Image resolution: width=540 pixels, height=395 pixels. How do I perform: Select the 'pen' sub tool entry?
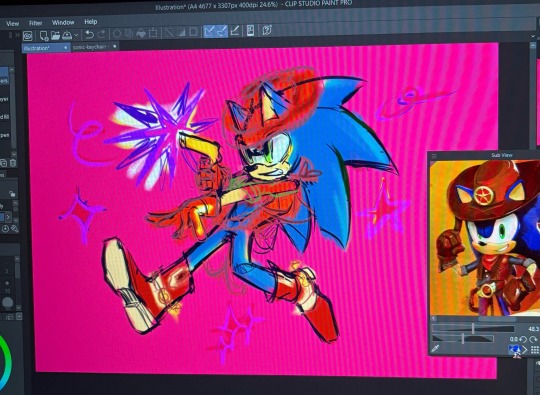click(5, 135)
